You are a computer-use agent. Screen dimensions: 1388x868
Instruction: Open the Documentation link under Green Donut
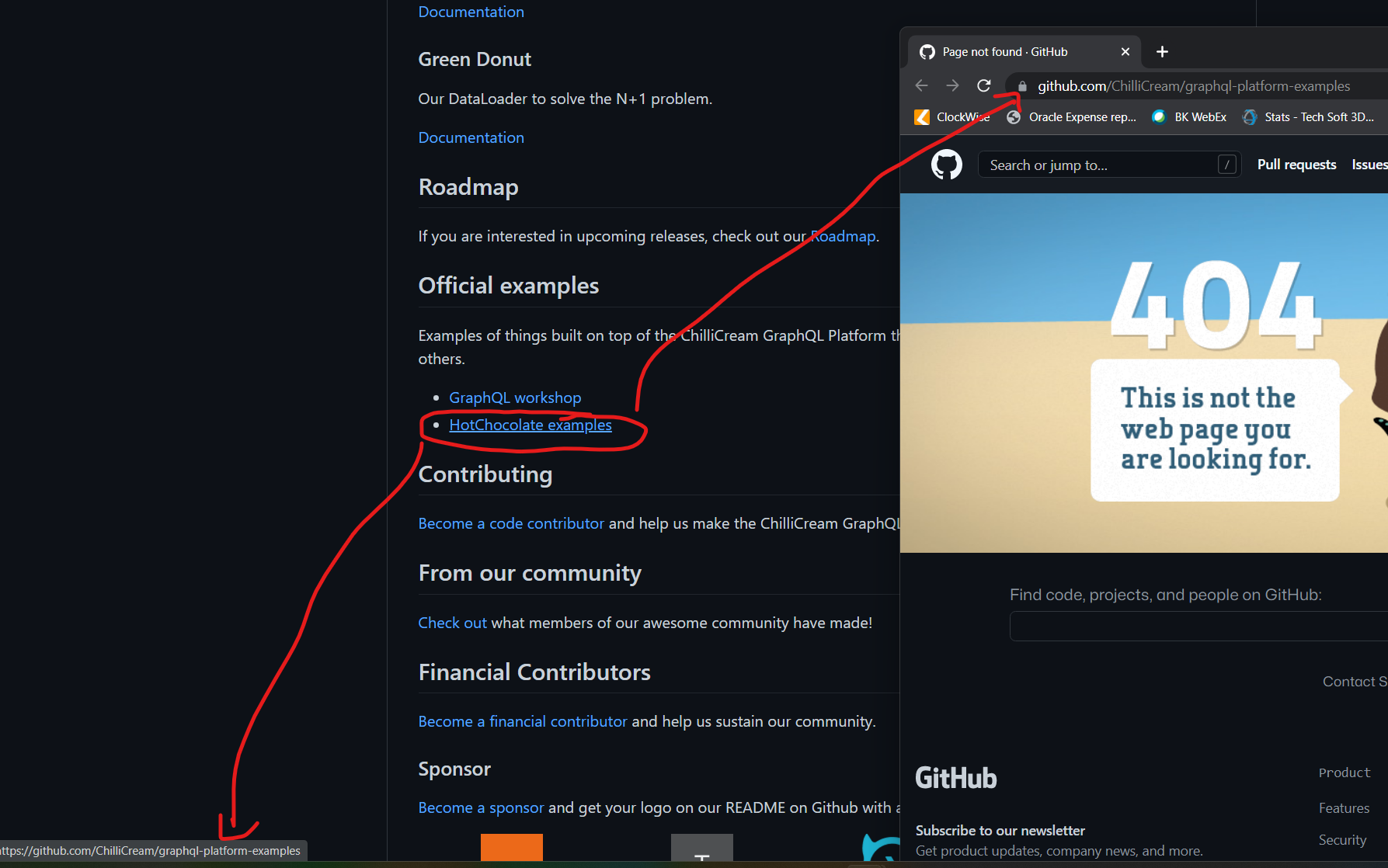[x=471, y=137]
